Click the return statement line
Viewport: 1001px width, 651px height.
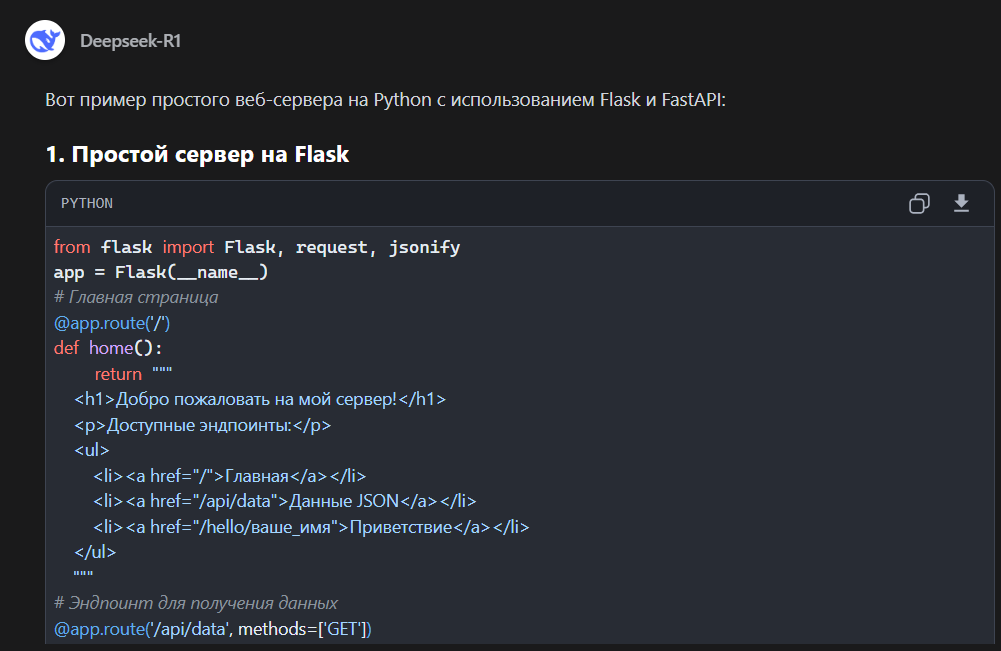(x=134, y=374)
